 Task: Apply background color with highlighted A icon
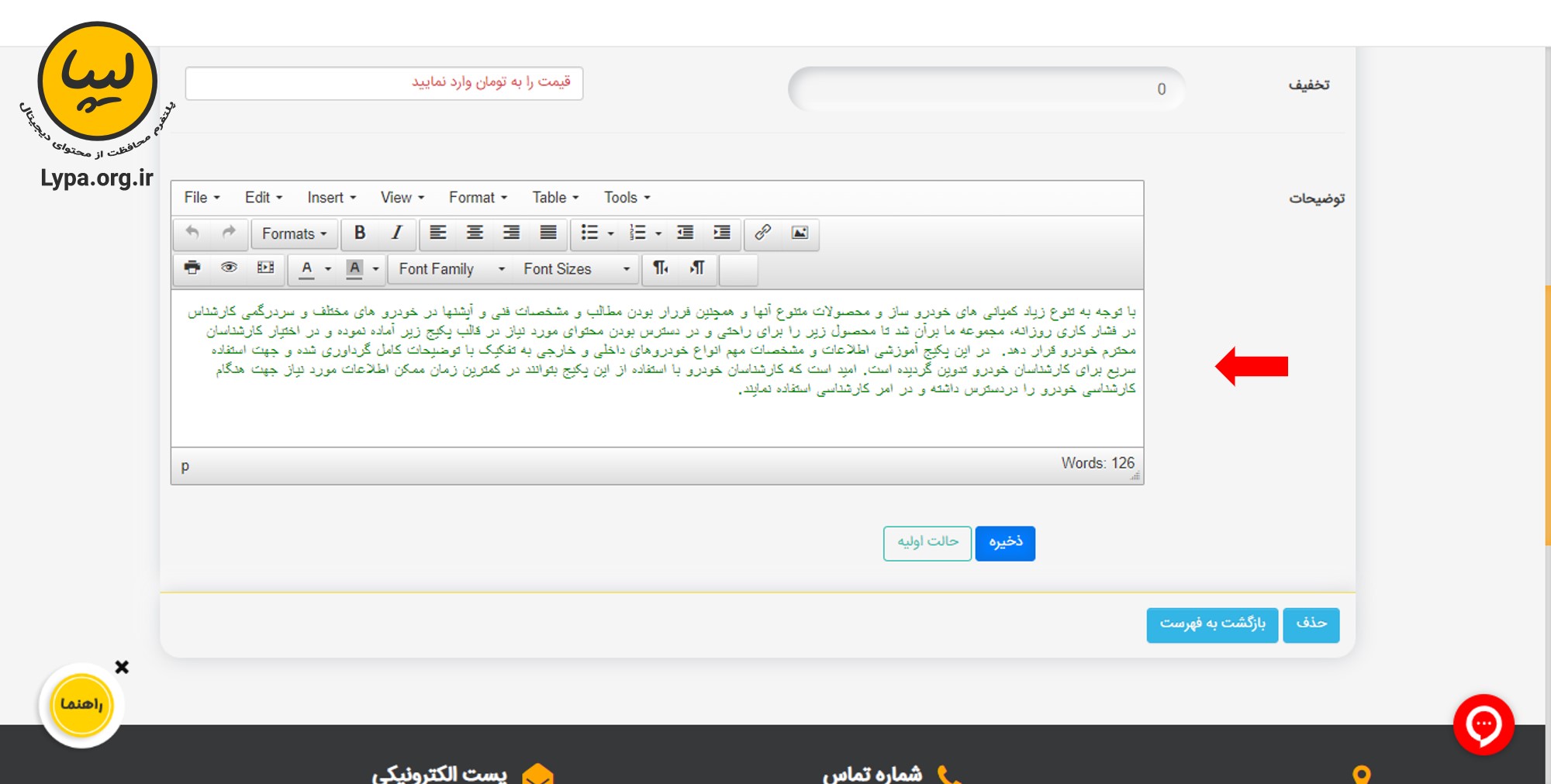(x=354, y=268)
